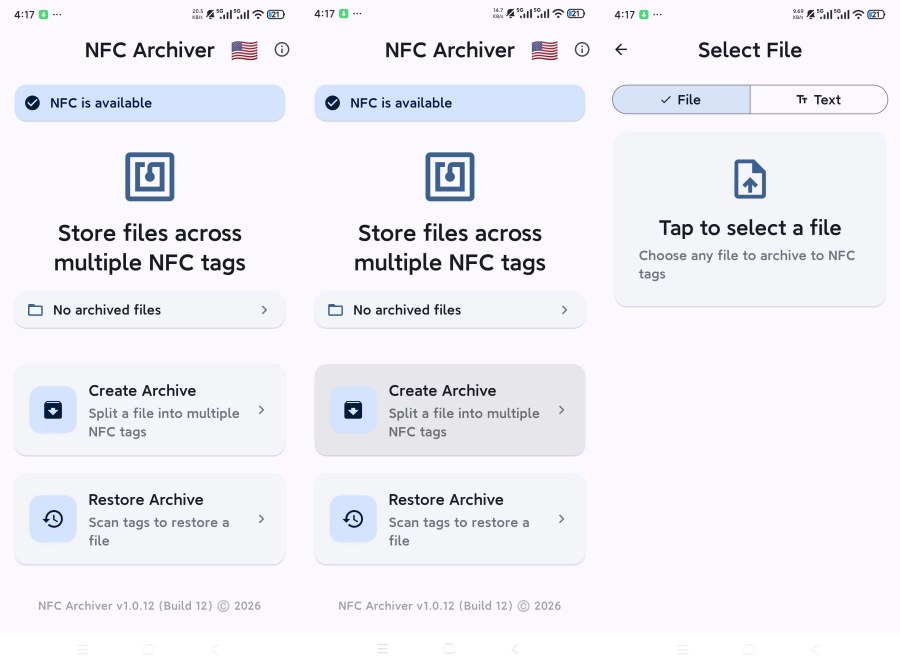The width and height of the screenshot is (900, 666).
Task: Tap the US flag language icon on middle screen
Action: [x=545, y=51]
